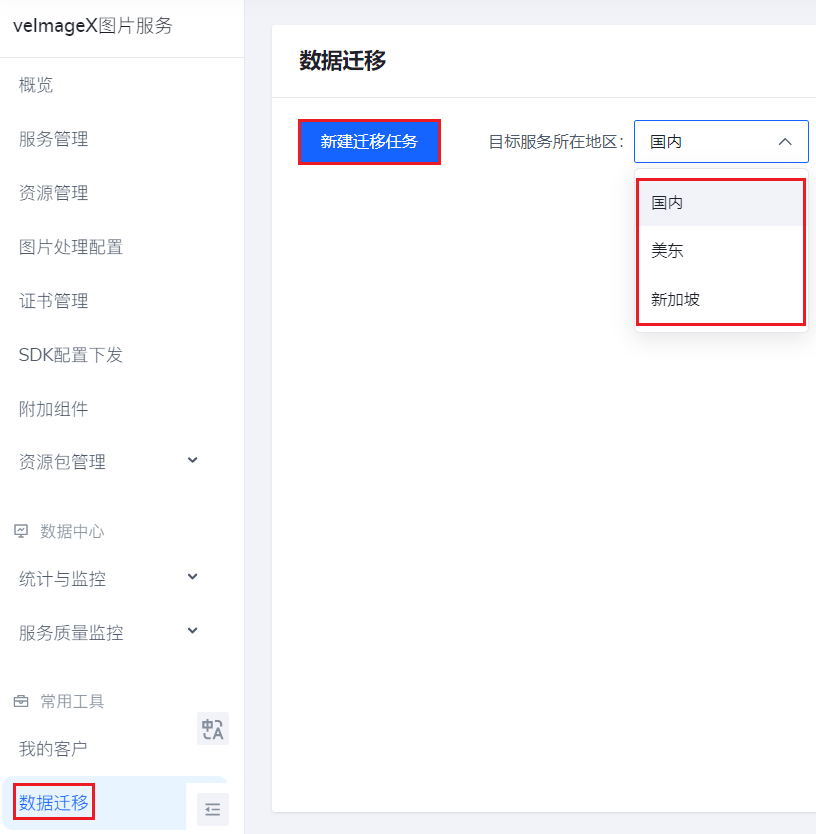Expand the 服务质量监控 submenu chevron
The image size is (816, 834).
pos(193,631)
